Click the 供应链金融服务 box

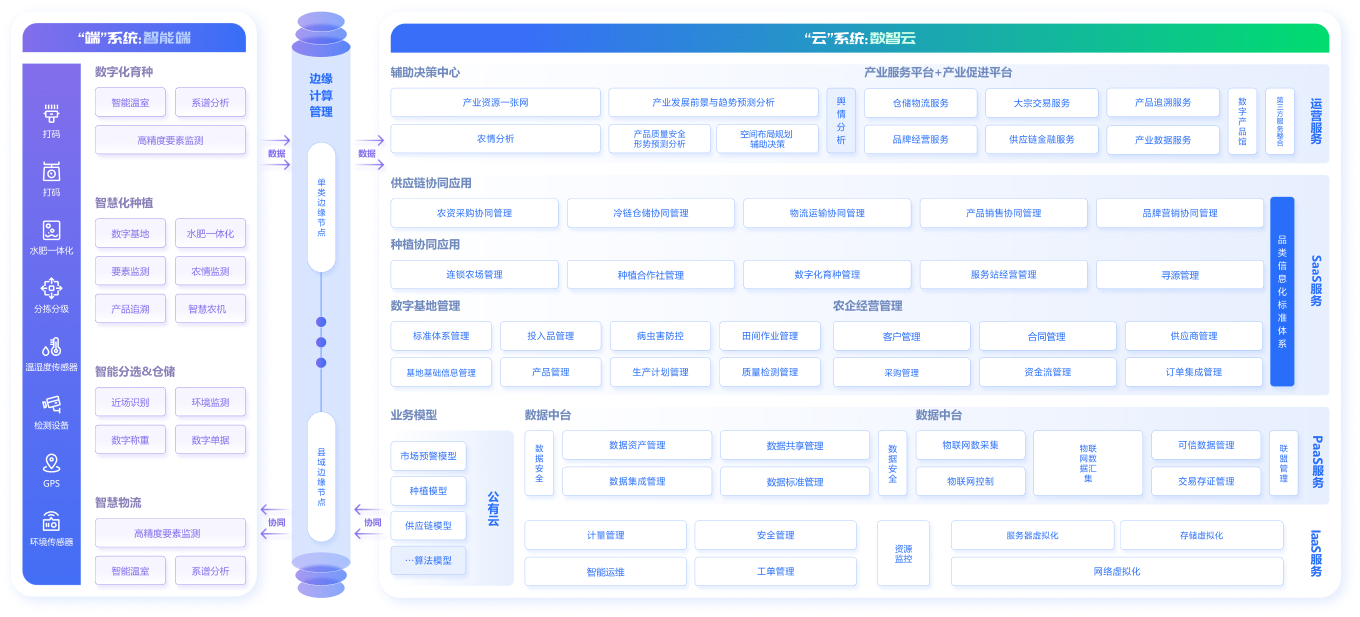1041,139
